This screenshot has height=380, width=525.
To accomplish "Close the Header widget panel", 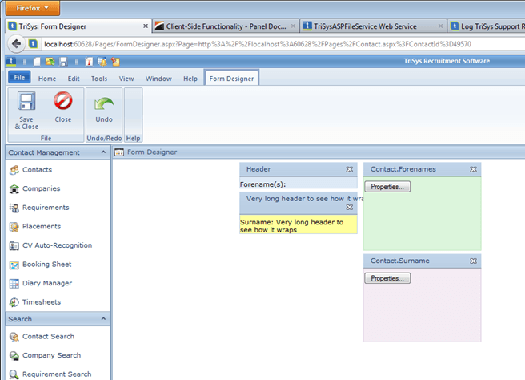I will tap(350, 169).
